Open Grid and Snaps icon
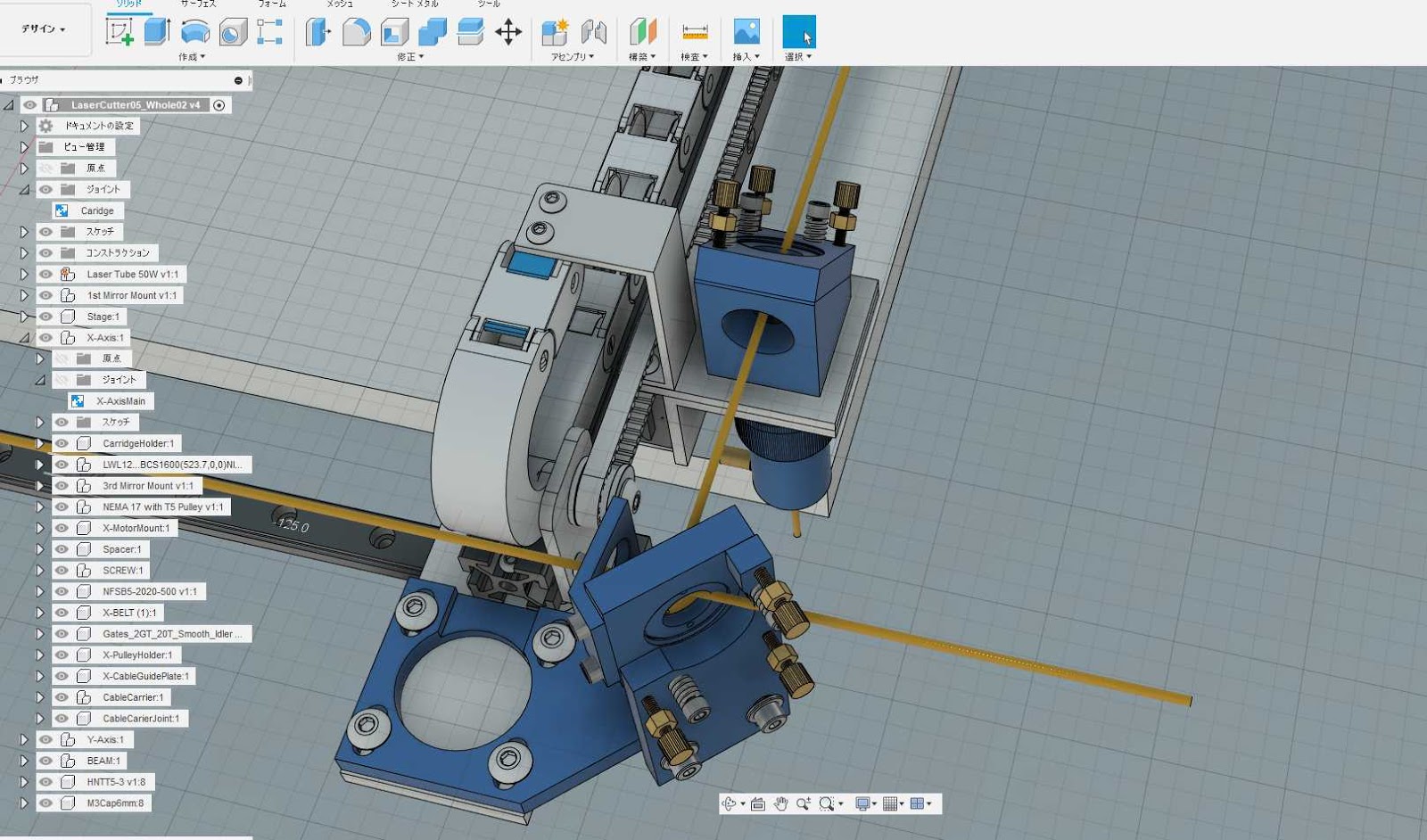 click(x=889, y=803)
